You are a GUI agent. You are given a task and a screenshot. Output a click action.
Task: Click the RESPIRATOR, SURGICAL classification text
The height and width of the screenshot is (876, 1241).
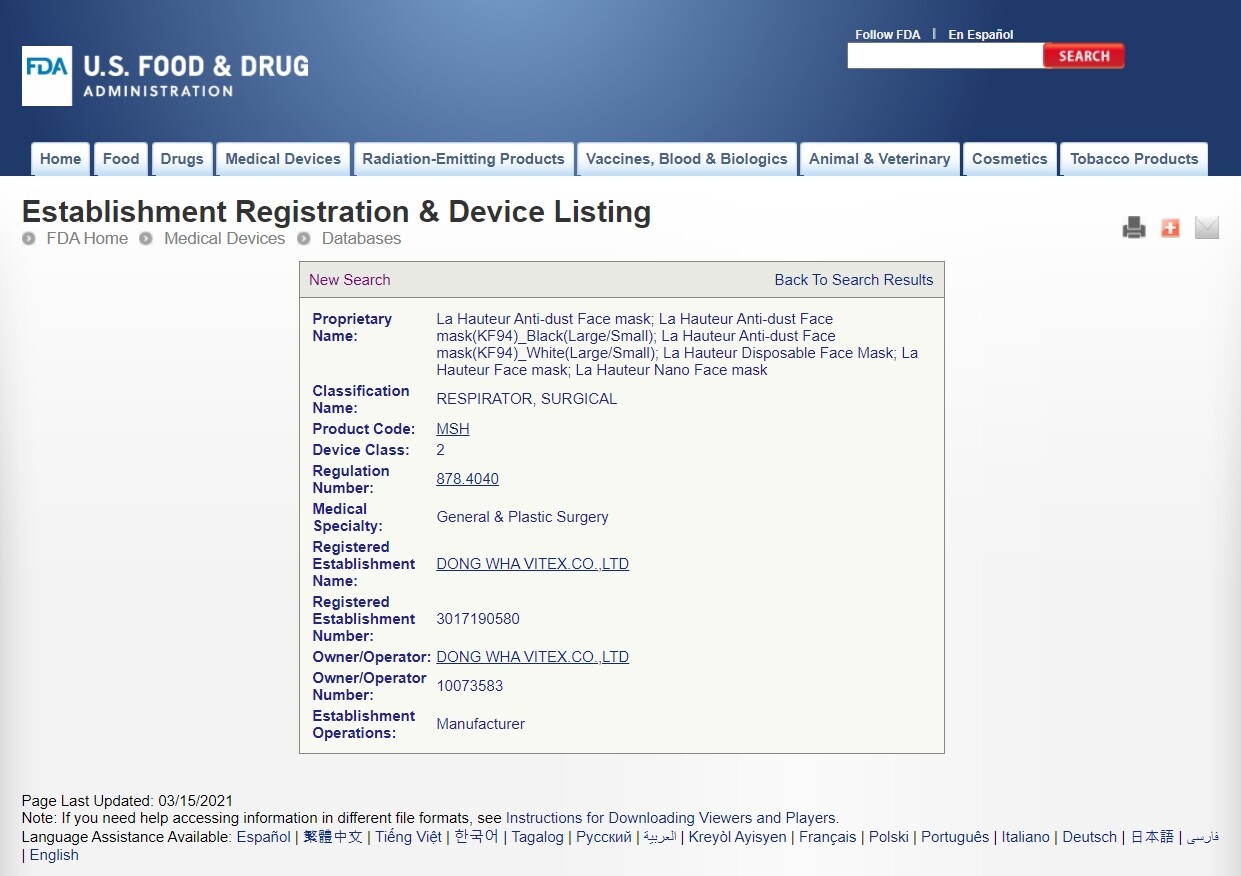[x=527, y=399]
